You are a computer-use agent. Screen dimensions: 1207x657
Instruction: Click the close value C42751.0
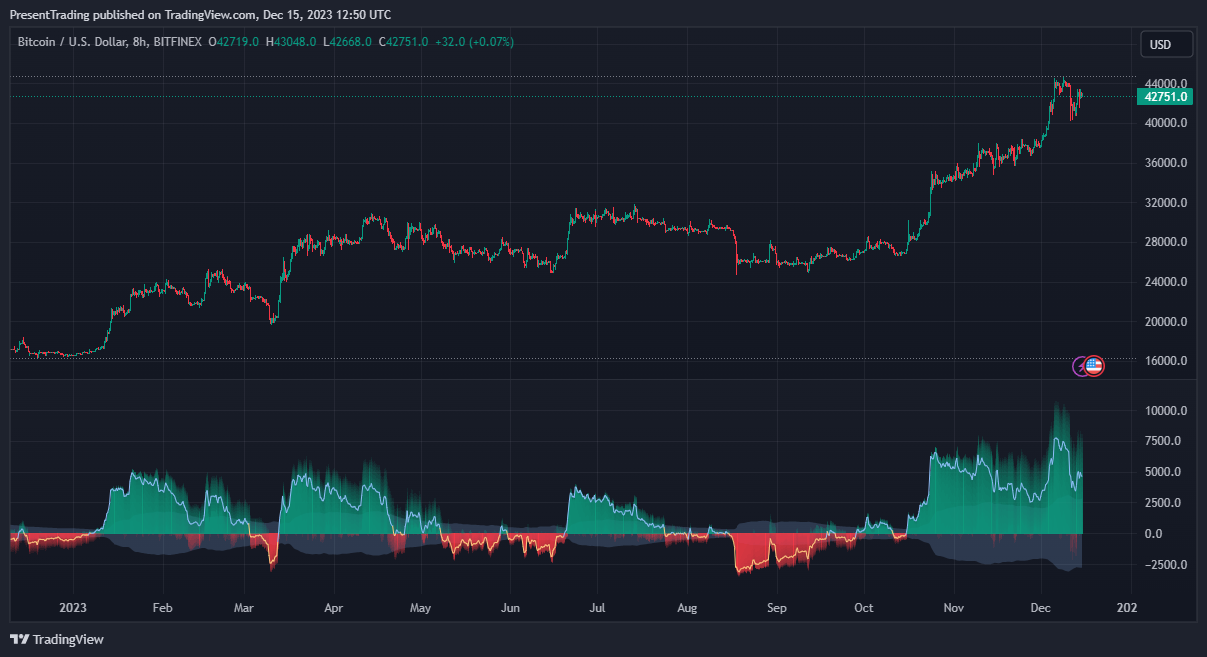point(403,42)
